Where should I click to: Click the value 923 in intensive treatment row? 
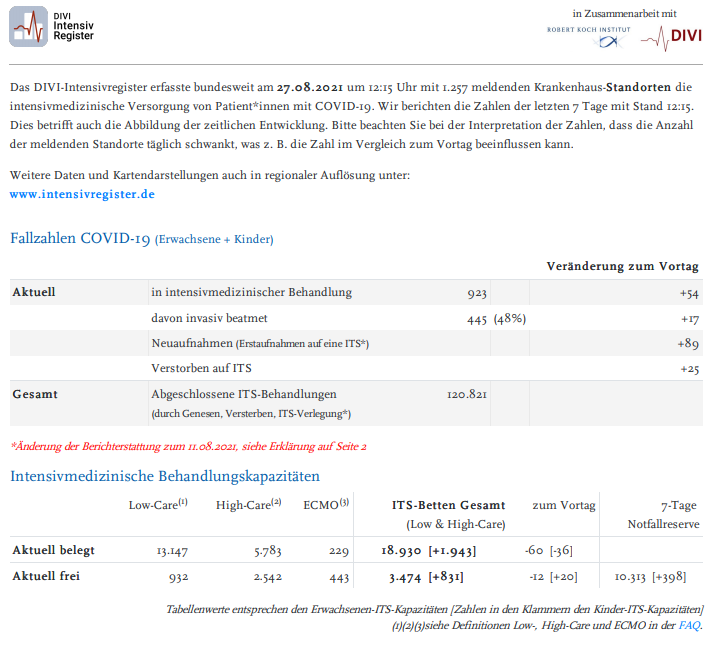point(476,293)
